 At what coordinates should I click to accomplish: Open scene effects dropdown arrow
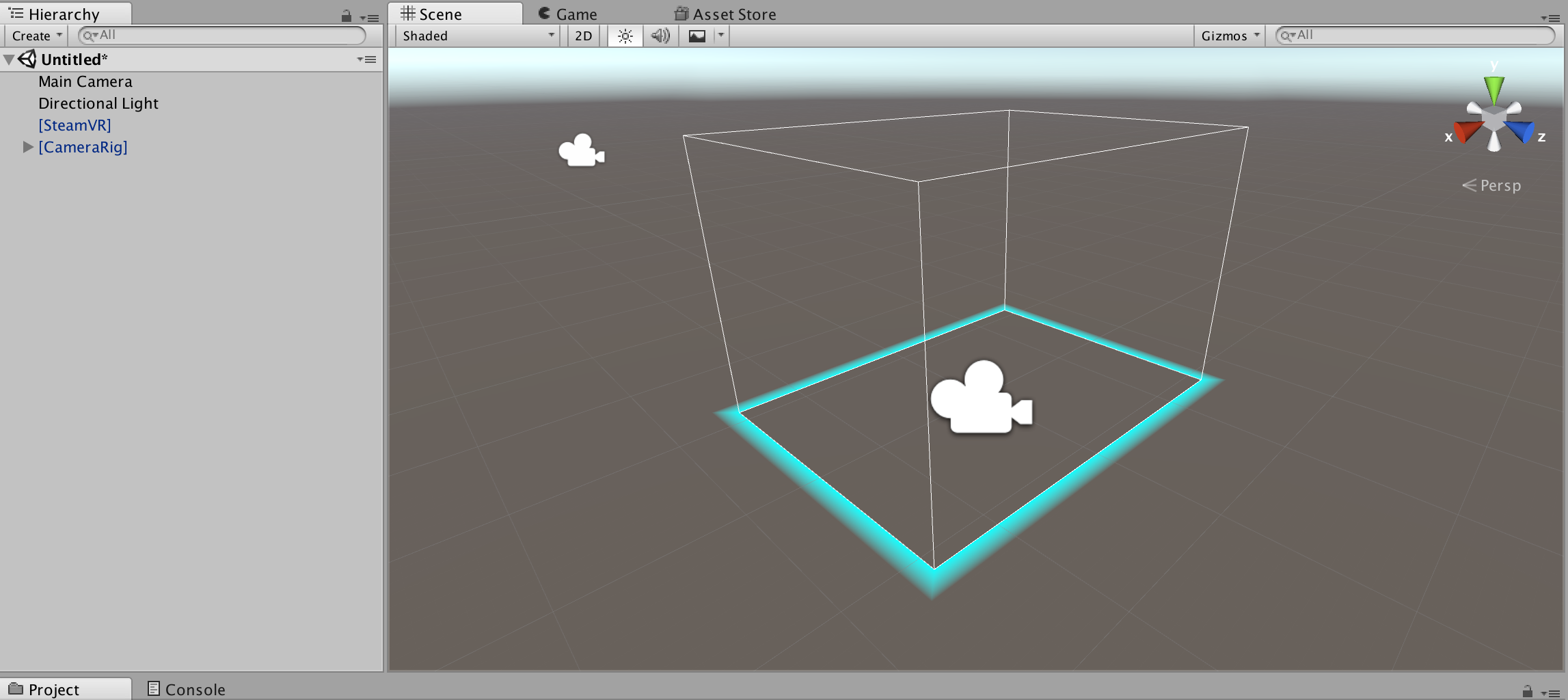721,36
